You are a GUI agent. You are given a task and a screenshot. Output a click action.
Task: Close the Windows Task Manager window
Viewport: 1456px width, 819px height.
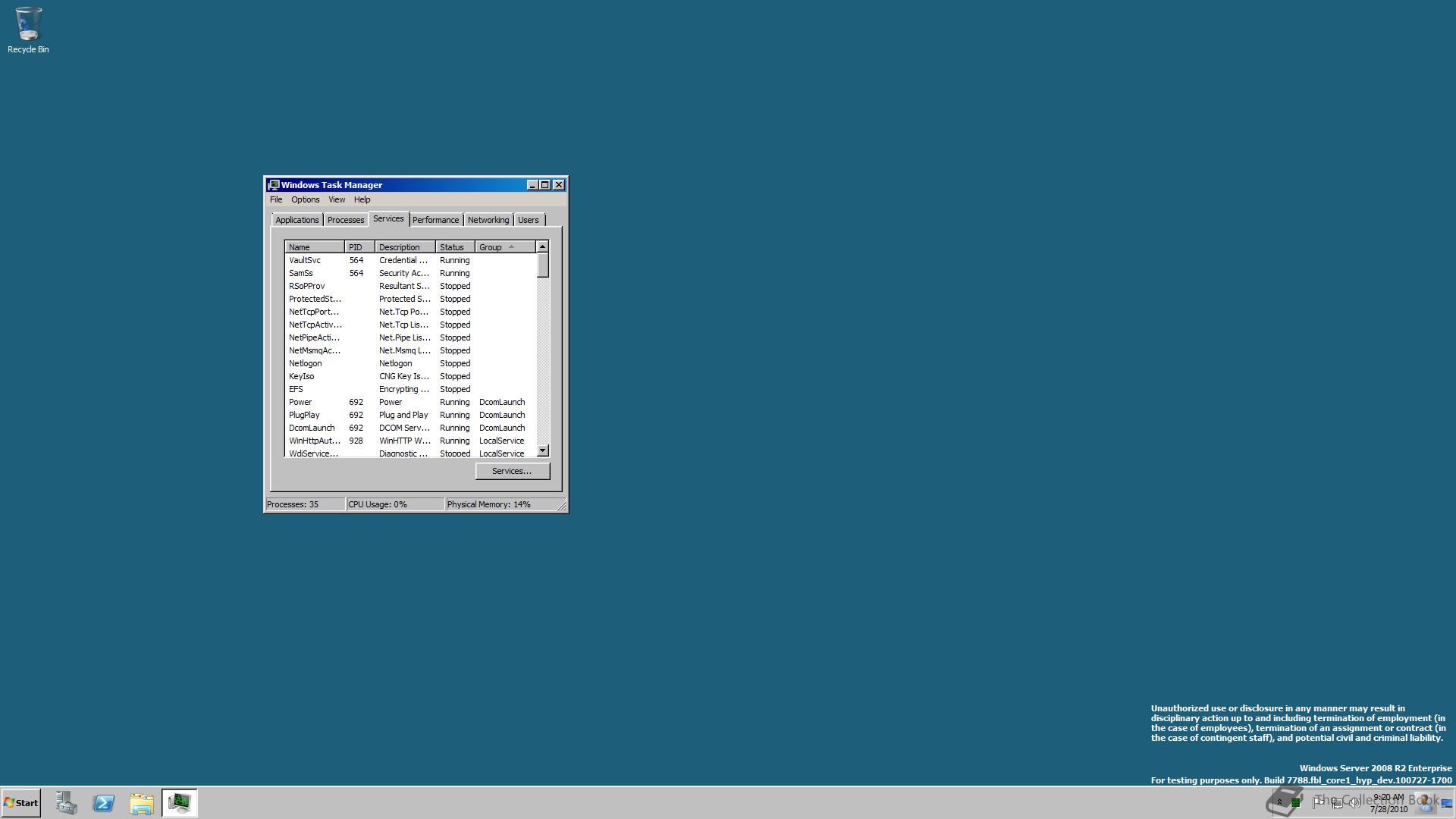[559, 184]
